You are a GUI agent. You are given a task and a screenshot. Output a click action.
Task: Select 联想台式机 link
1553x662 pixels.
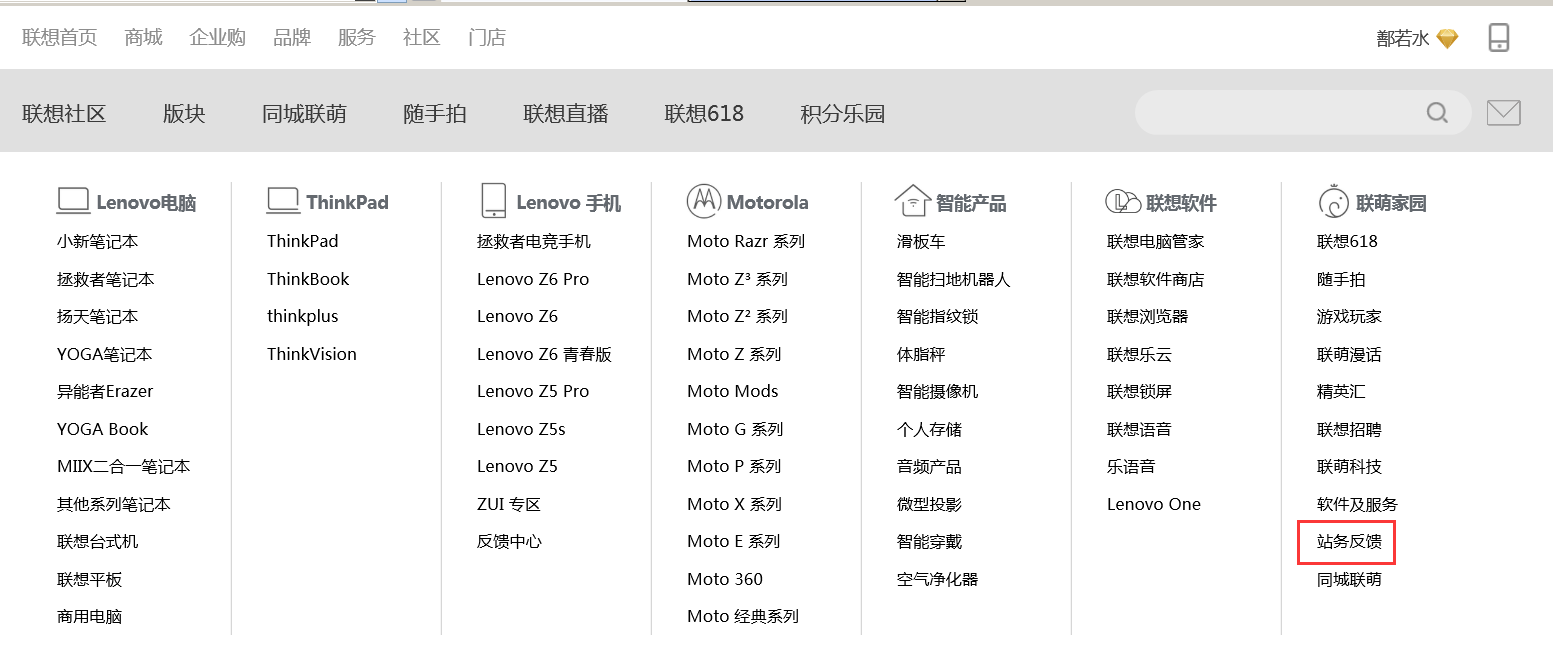point(98,541)
